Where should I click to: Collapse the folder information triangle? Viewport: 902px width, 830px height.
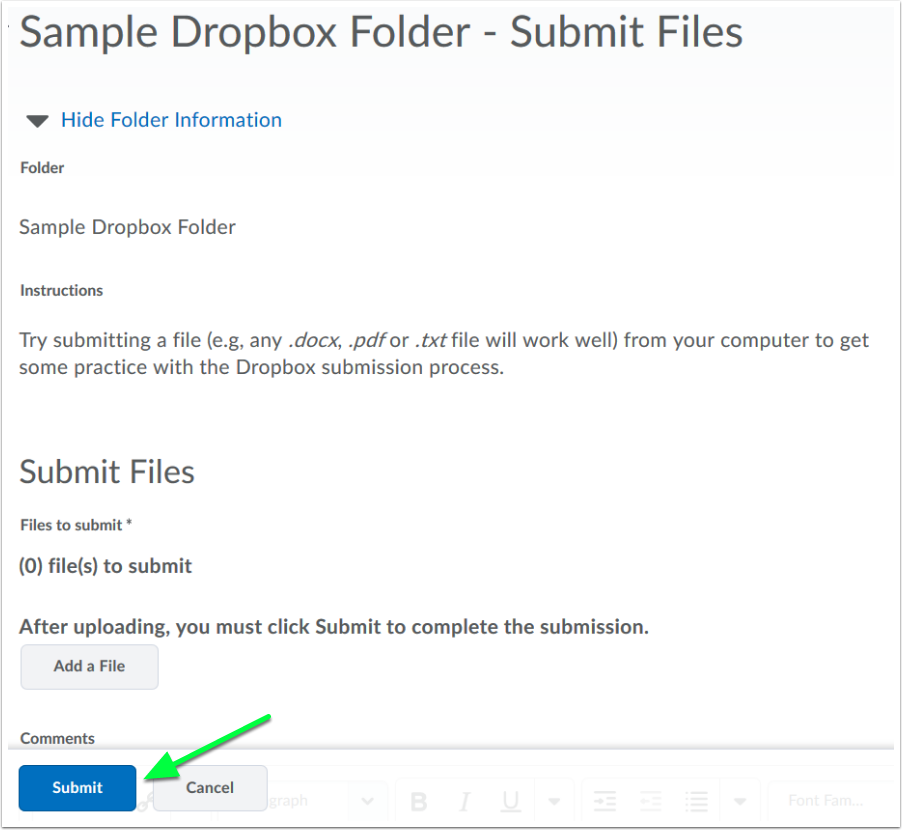(x=37, y=121)
